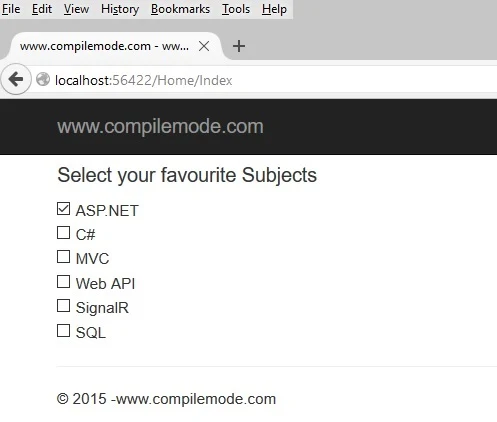Tick the SQL checkbox
The width and height of the screenshot is (497, 422).
click(63, 331)
